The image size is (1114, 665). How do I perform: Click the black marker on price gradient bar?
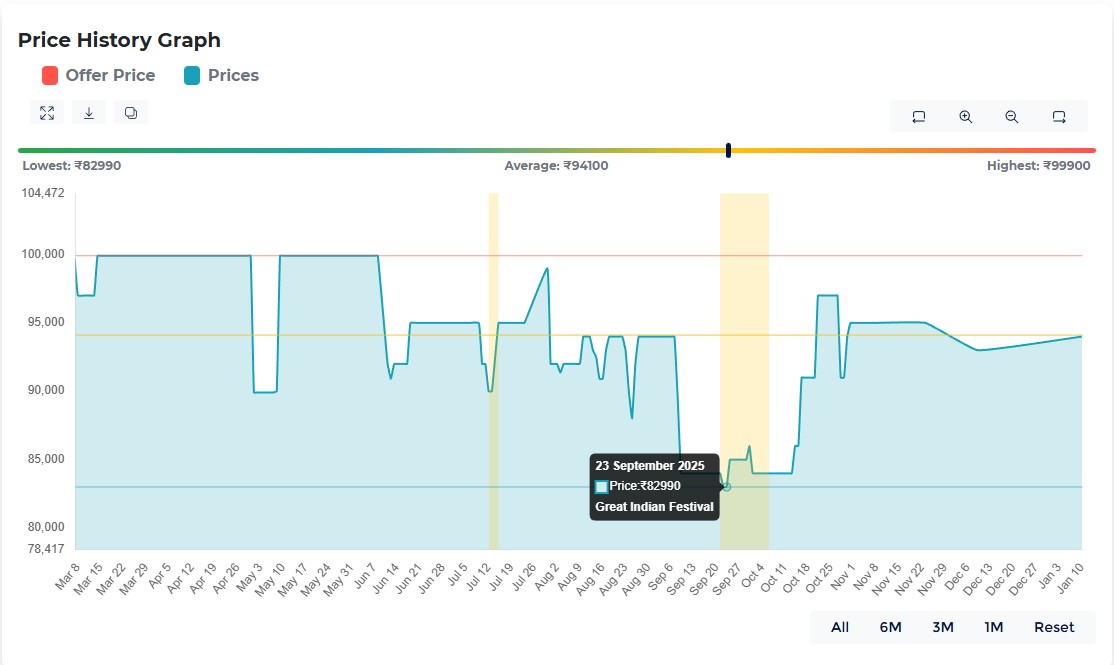[728, 150]
